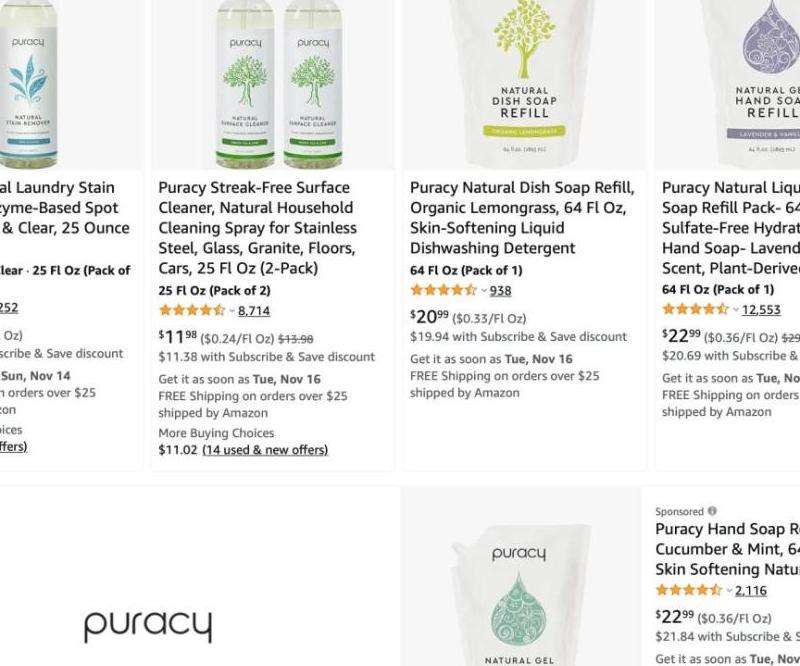Open Puracy Hand Soap Refill Cucumber & Mint title

coord(728,549)
